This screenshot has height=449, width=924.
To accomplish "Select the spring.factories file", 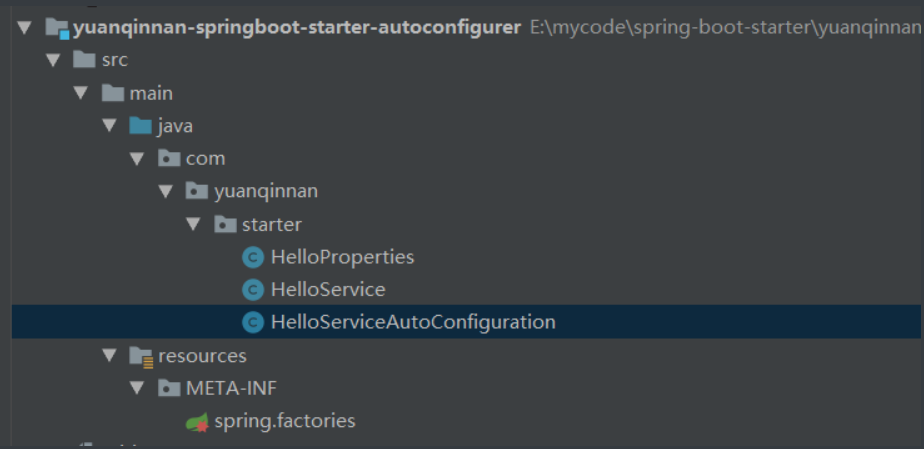I will point(285,421).
